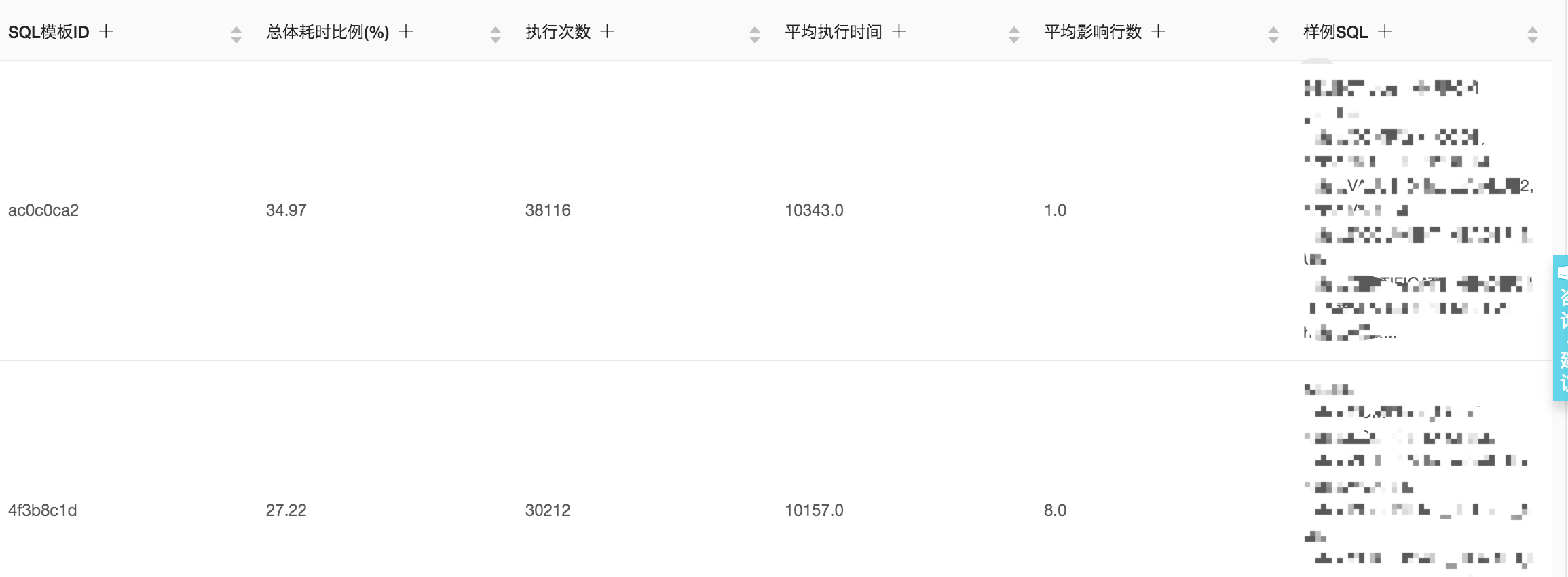Click time ratio value 27.22
Viewport: 1568px width, 577px height.
pos(286,510)
